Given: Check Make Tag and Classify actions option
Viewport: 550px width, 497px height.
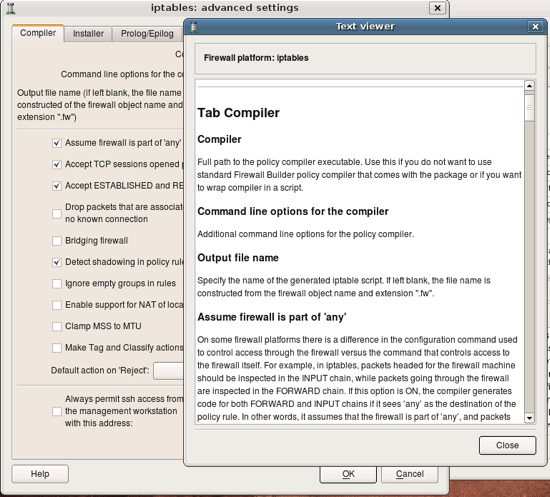Looking at the screenshot, I should tap(57, 348).
